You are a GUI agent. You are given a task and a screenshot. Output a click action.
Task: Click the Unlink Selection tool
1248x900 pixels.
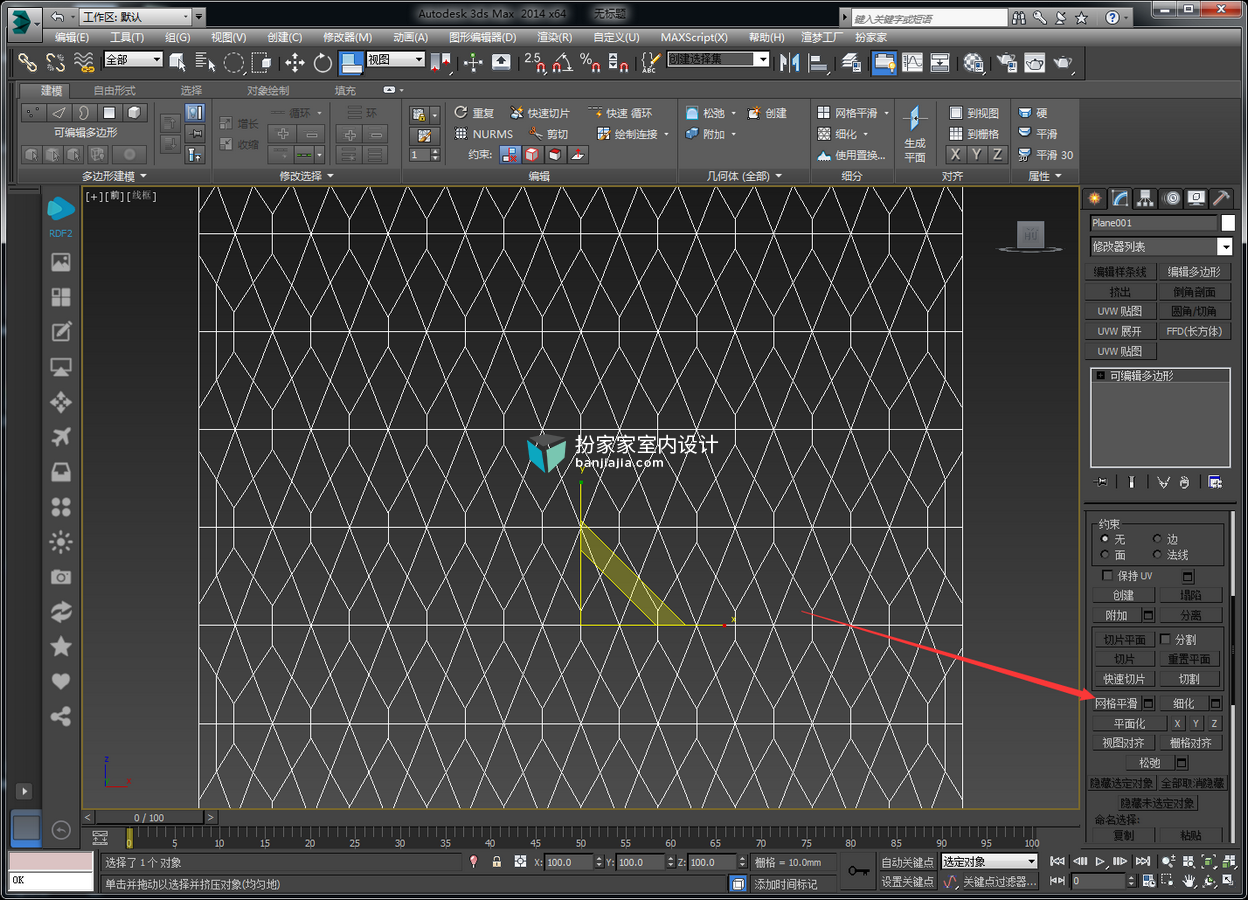[55, 62]
